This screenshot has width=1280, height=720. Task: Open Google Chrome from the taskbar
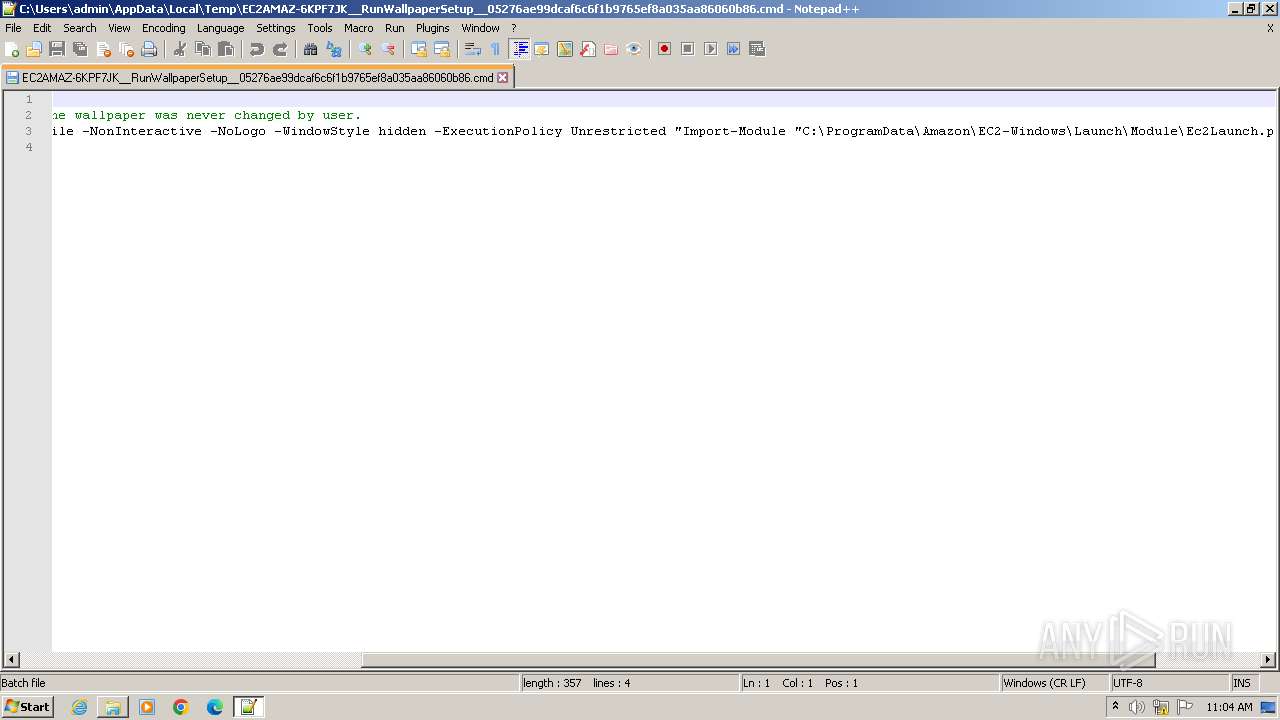181,707
